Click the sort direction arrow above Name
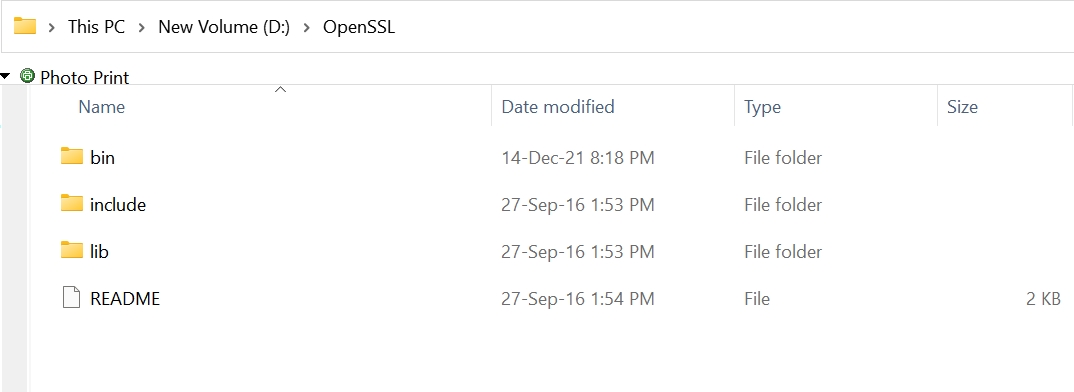The height and width of the screenshot is (392, 1074). pos(280,90)
